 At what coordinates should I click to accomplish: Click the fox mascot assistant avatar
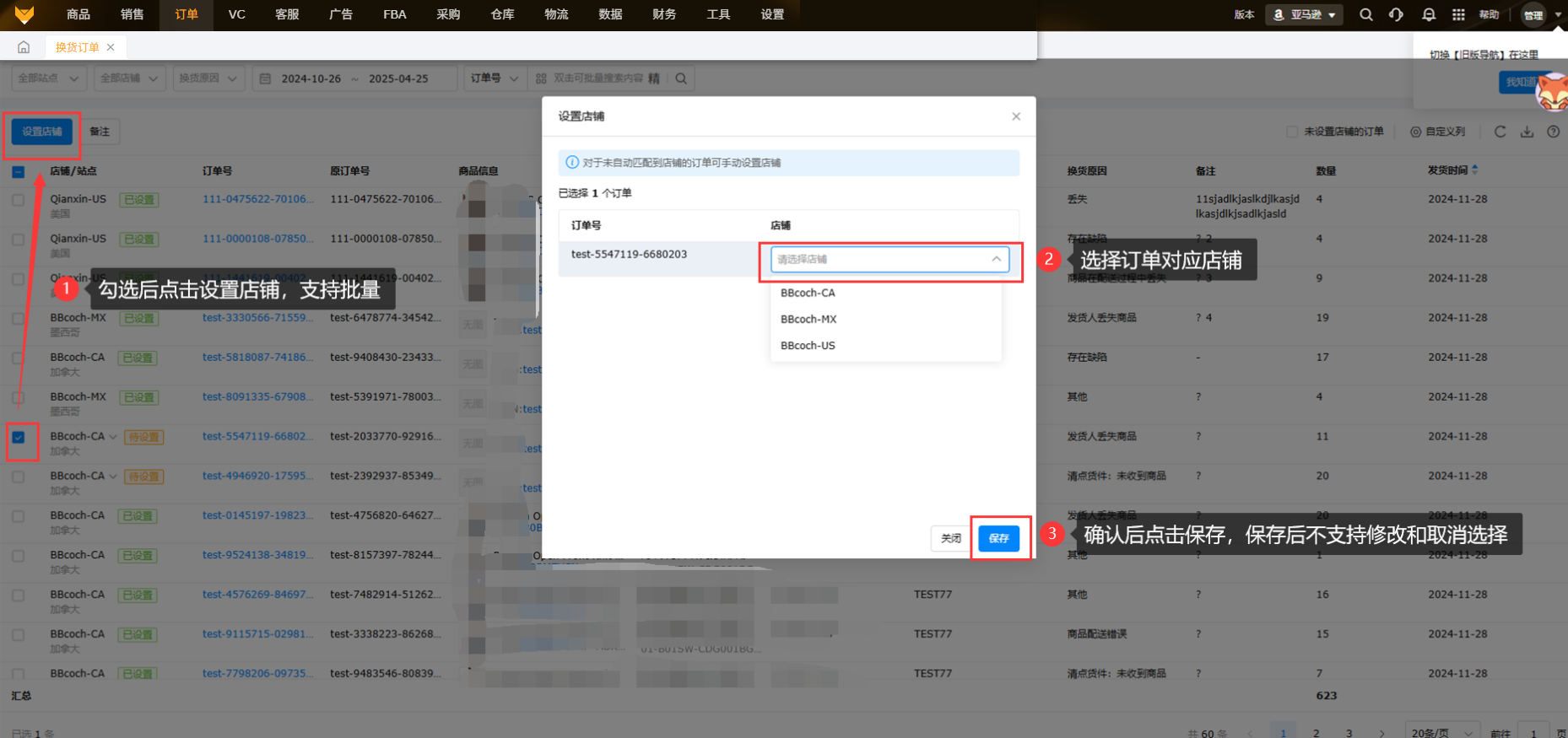tap(1553, 92)
